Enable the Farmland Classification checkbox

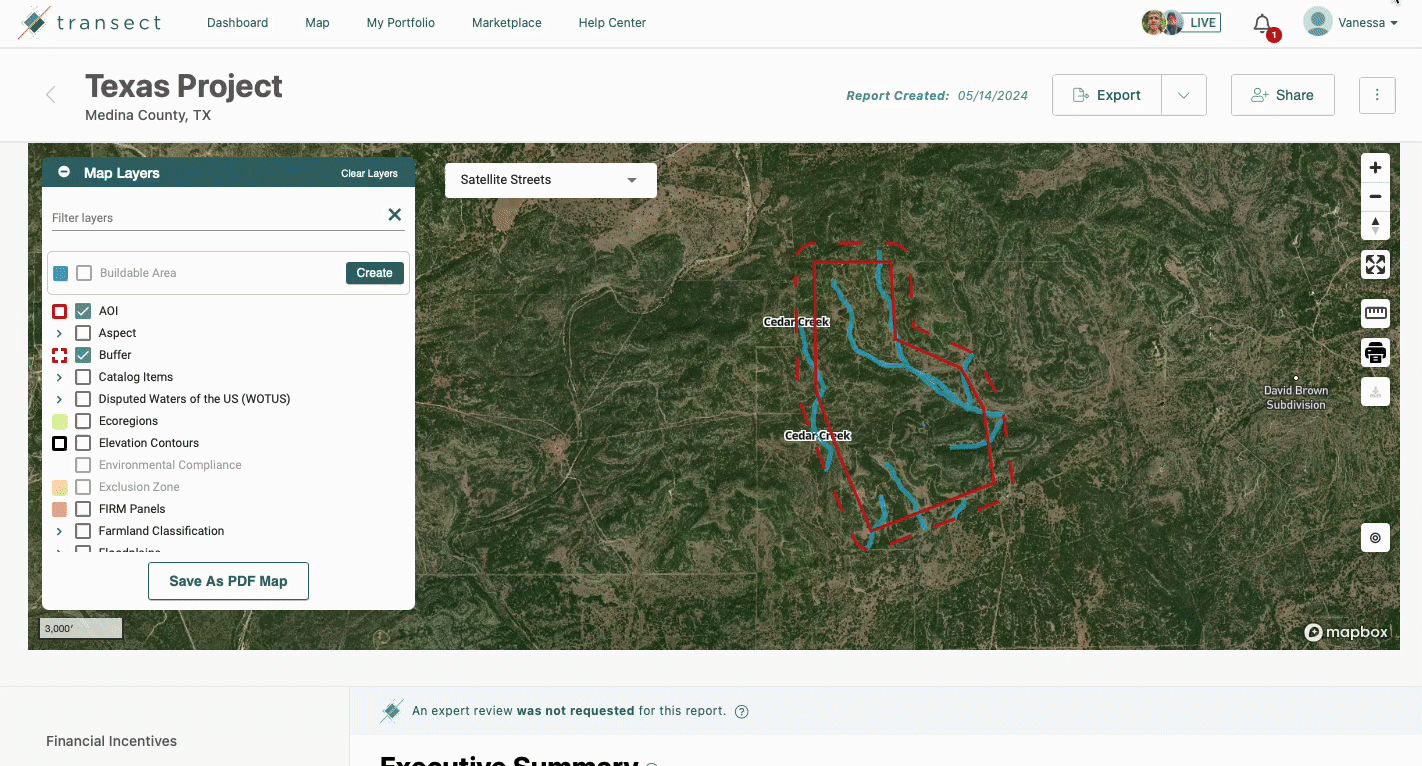(83, 531)
